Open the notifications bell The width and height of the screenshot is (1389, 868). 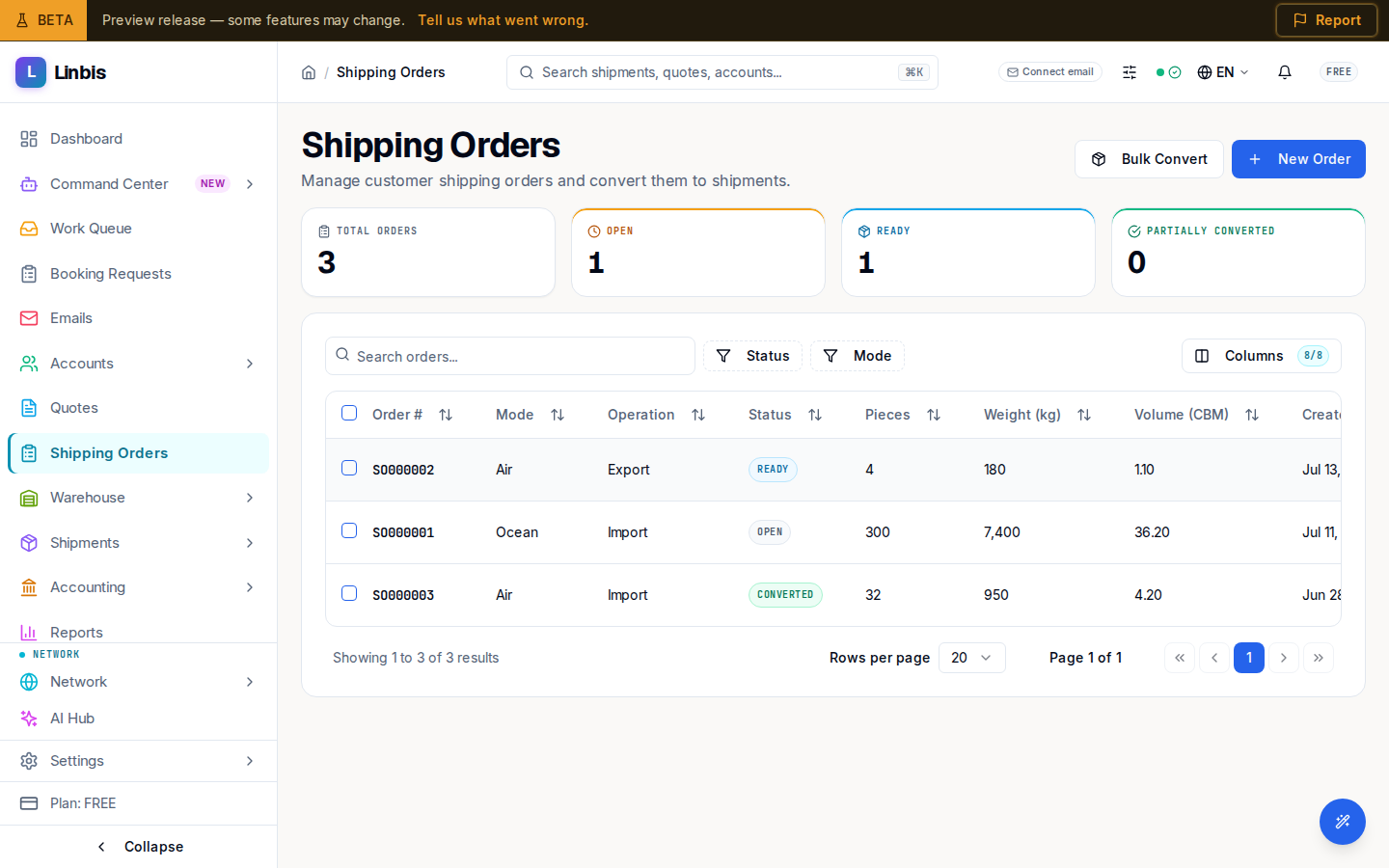[x=1285, y=72]
